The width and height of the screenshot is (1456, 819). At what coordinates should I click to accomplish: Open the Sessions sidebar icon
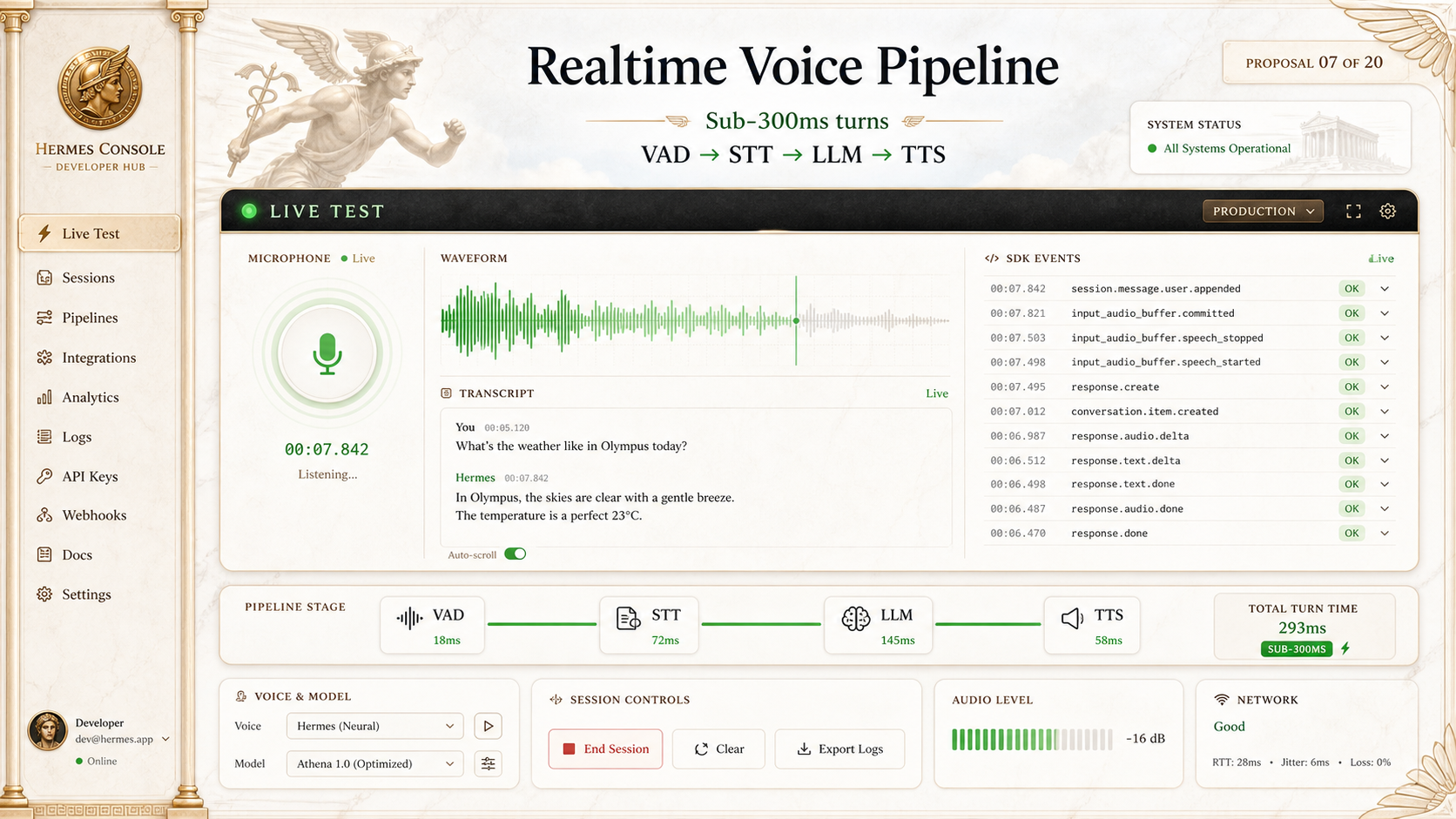pos(44,278)
